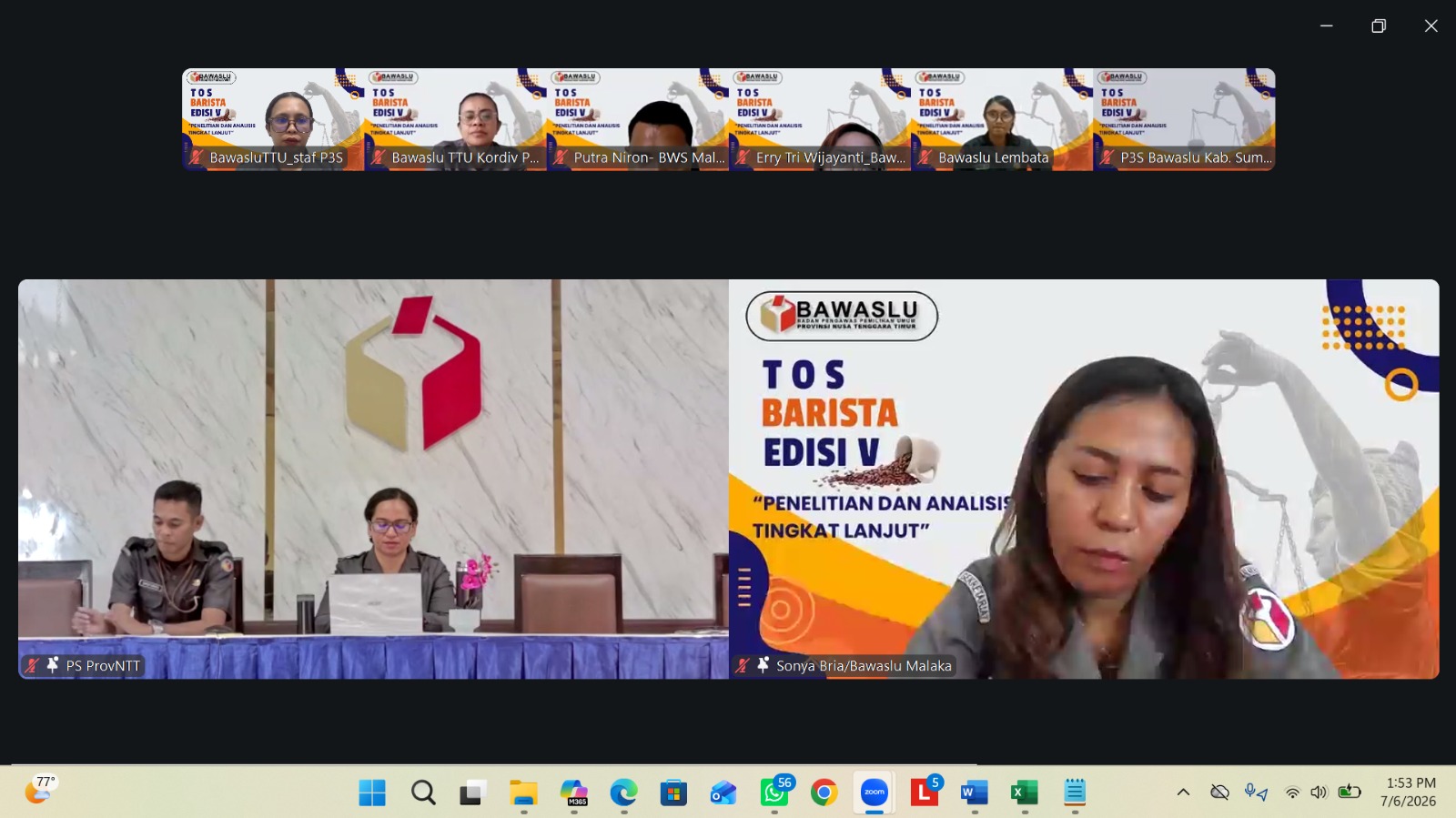Open the Notepad taskbar icon
This screenshot has width=1456, height=818.
(1075, 793)
